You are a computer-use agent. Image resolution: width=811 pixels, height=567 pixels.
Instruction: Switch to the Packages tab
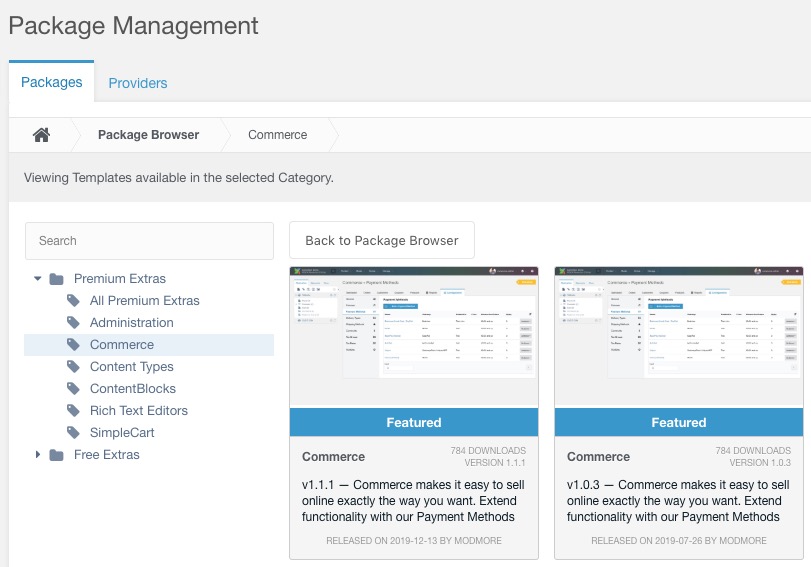tap(52, 82)
